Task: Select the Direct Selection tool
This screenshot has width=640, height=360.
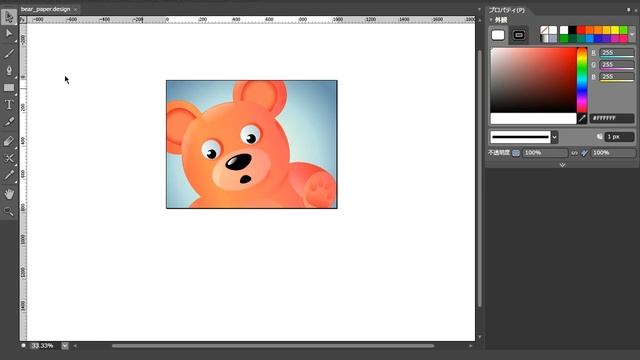Action: pyautogui.click(x=9, y=33)
